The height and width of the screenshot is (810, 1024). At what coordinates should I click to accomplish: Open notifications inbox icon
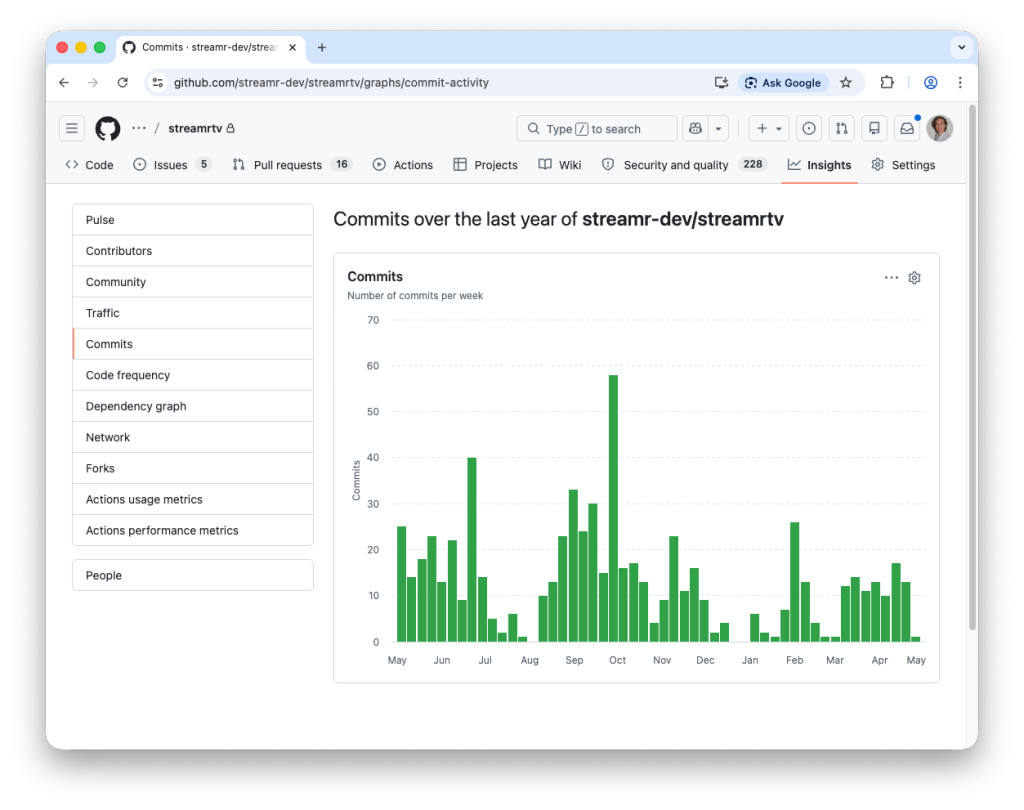coord(907,129)
